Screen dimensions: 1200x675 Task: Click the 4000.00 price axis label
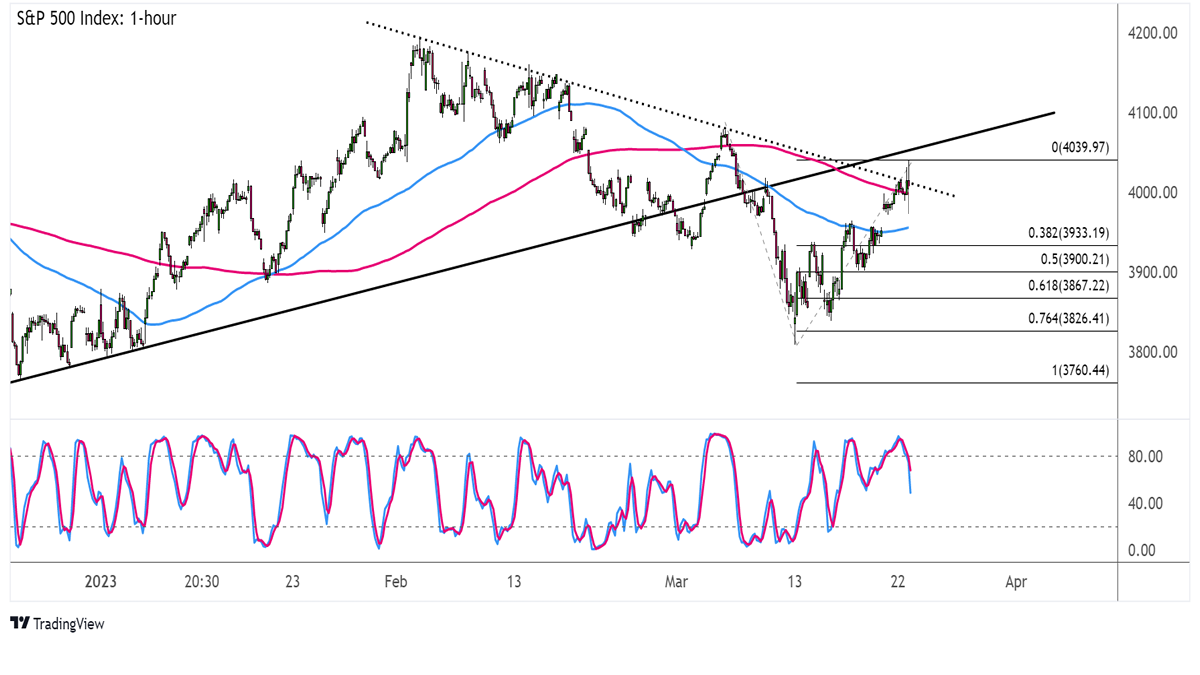[x=1151, y=193]
